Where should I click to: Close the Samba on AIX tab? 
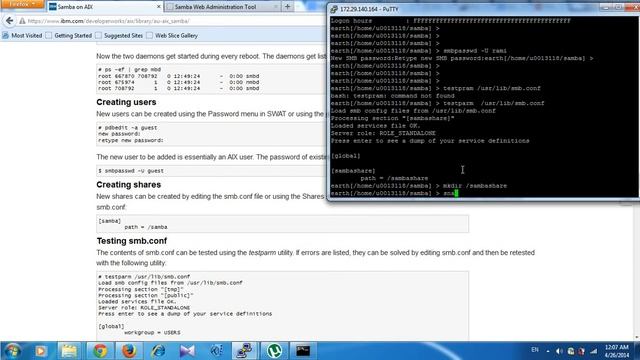(159, 7)
